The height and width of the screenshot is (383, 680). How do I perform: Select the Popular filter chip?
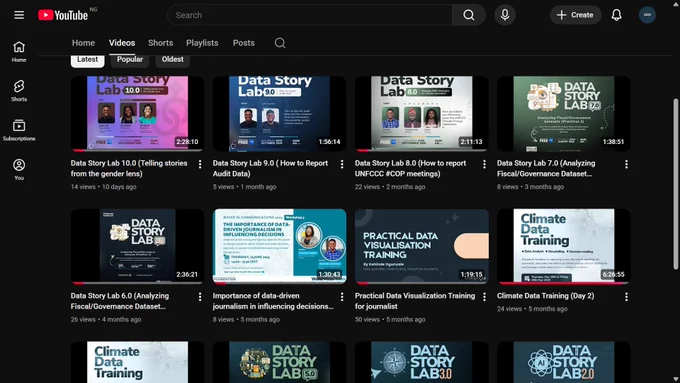click(130, 60)
